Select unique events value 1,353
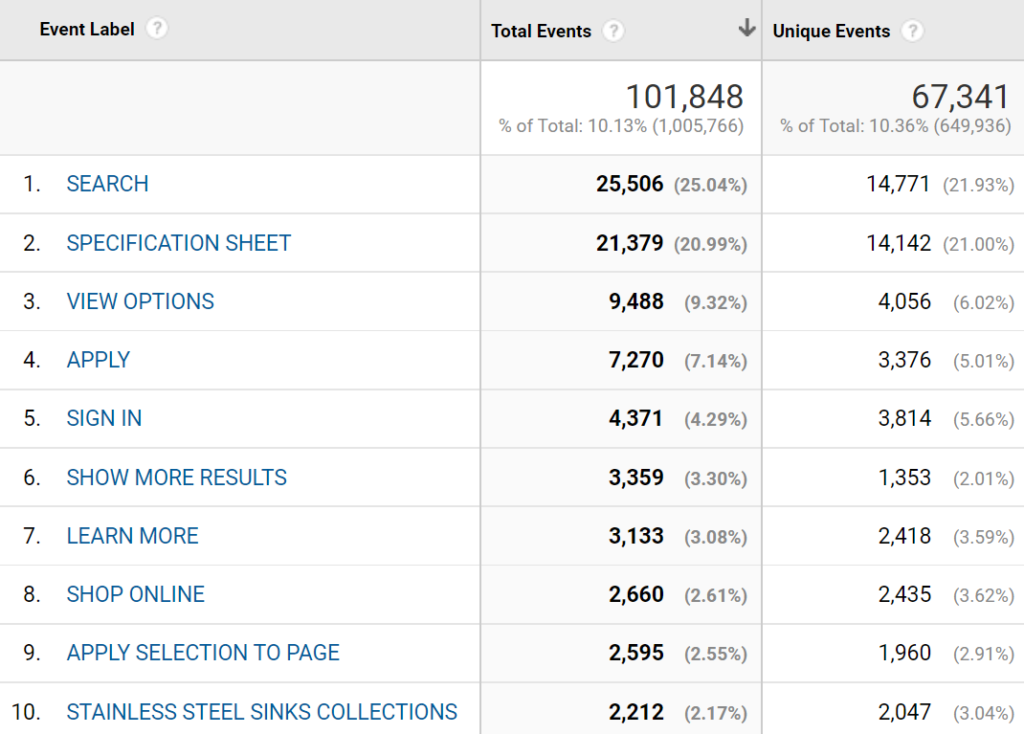This screenshot has height=734, width=1024. (904, 477)
